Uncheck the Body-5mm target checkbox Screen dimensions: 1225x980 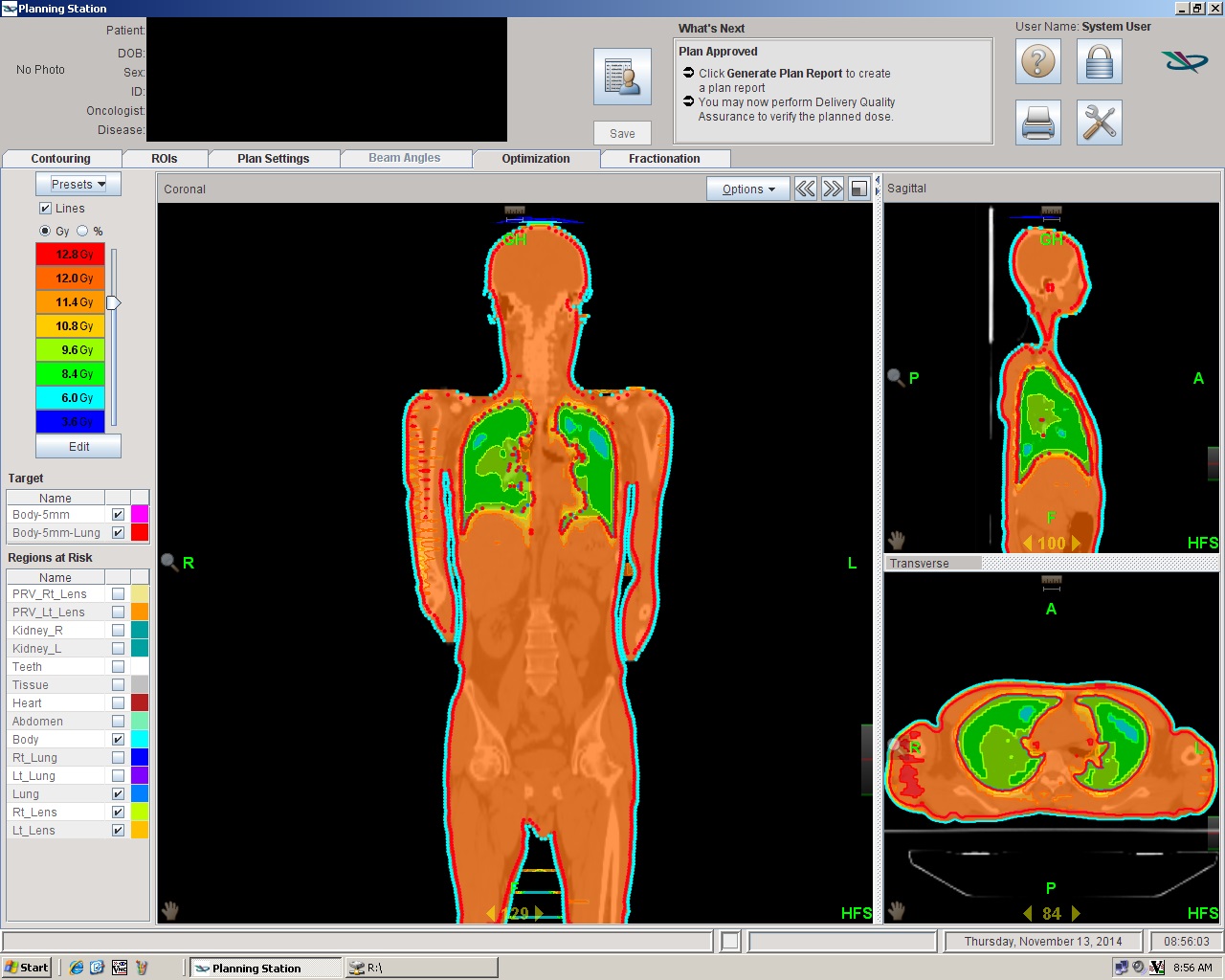tap(118, 515)
